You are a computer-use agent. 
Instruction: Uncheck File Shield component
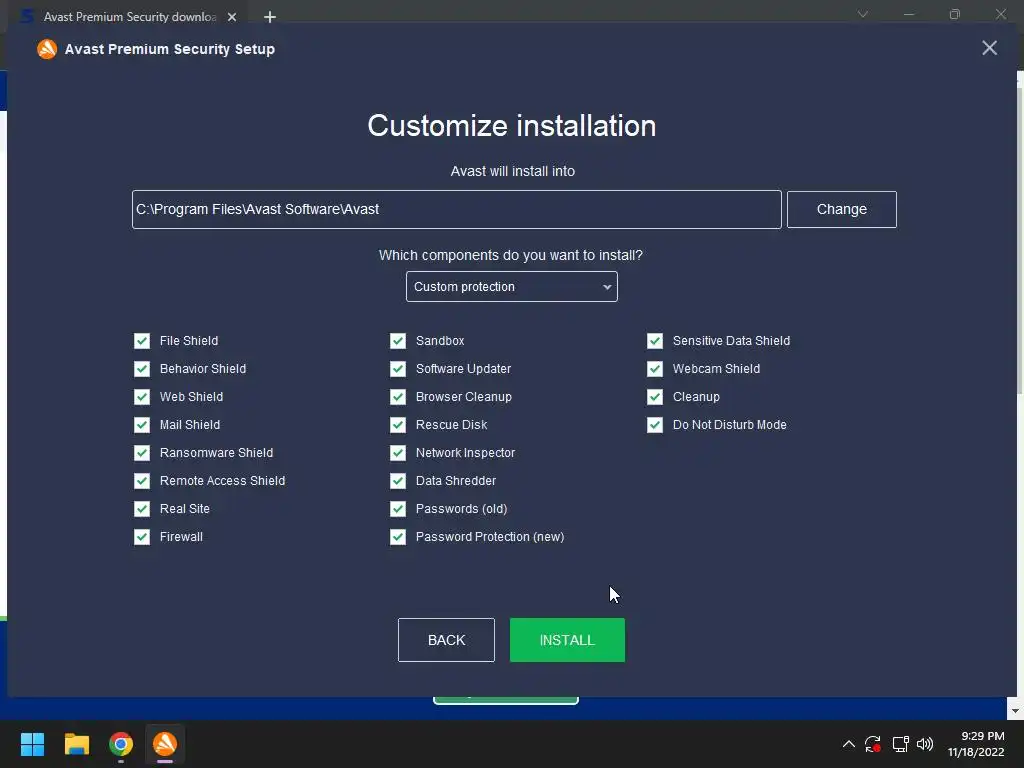(142, 341)
